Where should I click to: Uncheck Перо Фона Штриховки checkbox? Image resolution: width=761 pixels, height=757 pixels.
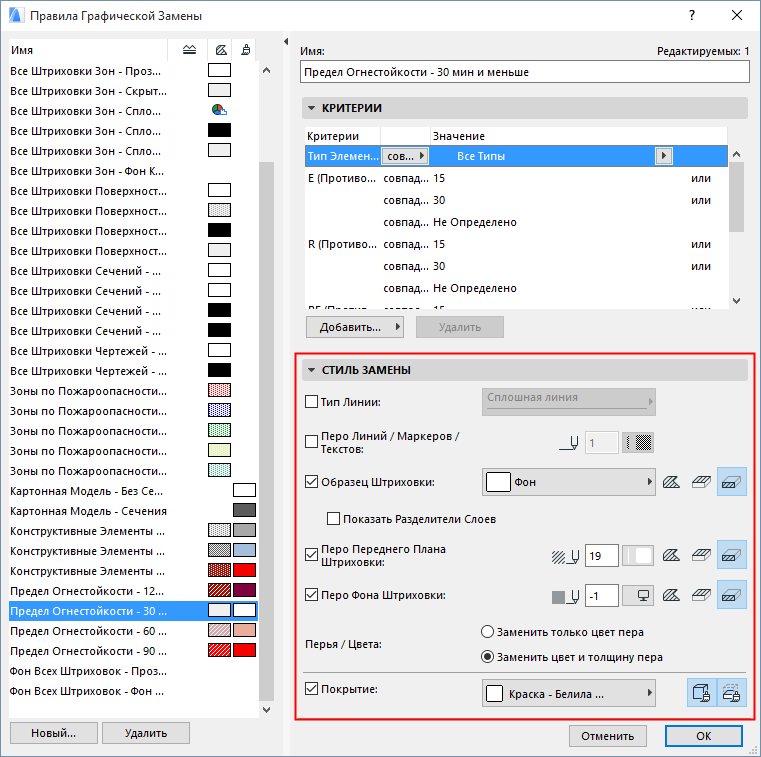pyautogui.click(x=311, y=594)
